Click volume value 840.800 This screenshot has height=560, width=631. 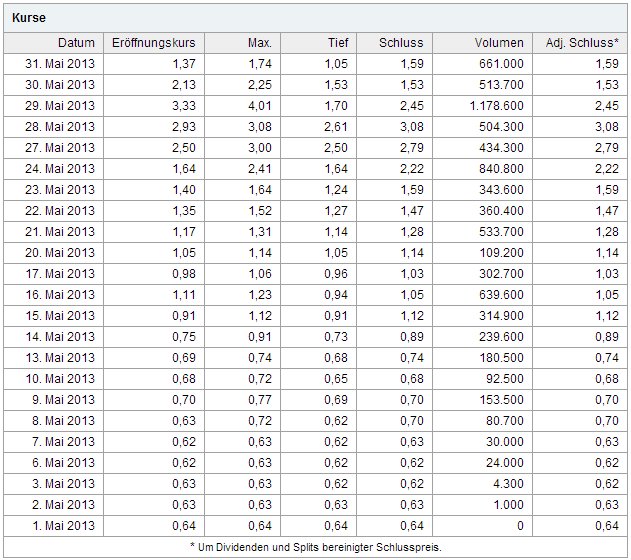(501, 168)
